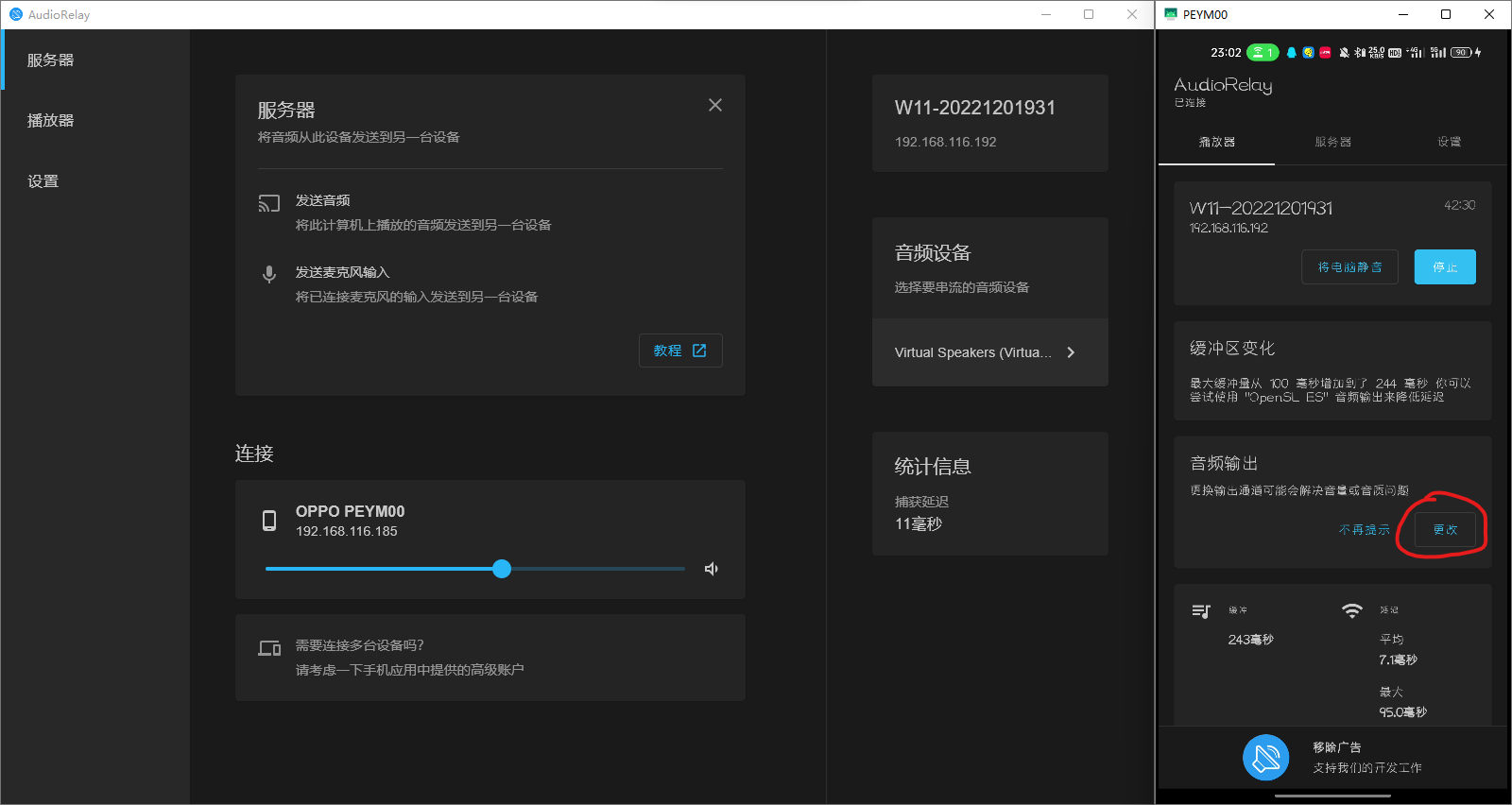This screenshot has width=1512, height=805.
Task: Click the multi-device icon beside 需要连接多台设备?
Action: pos(269,648)
